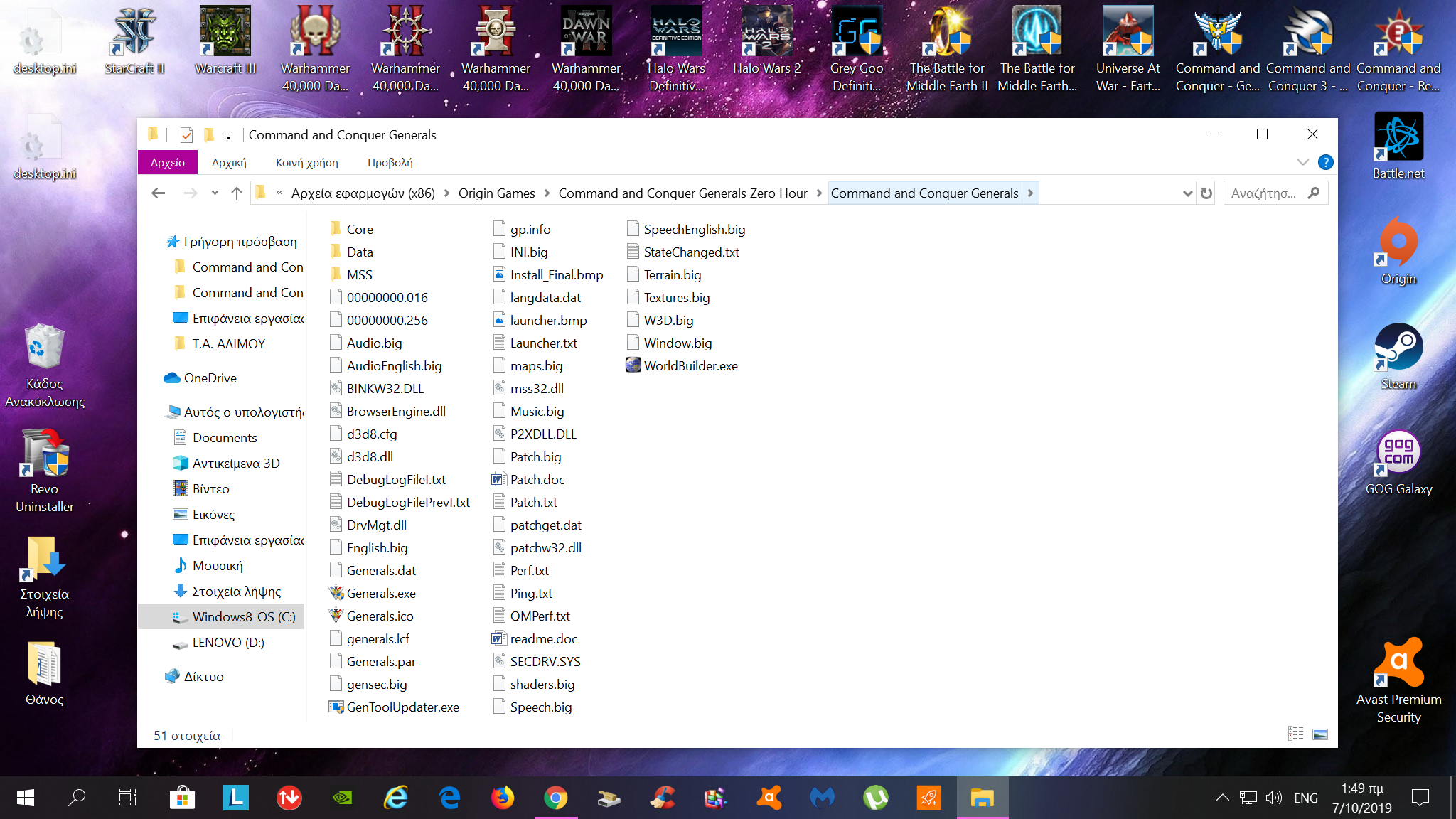Expand the ribbon with the chevron
1456x819 pixels.
click(1302, 162)
